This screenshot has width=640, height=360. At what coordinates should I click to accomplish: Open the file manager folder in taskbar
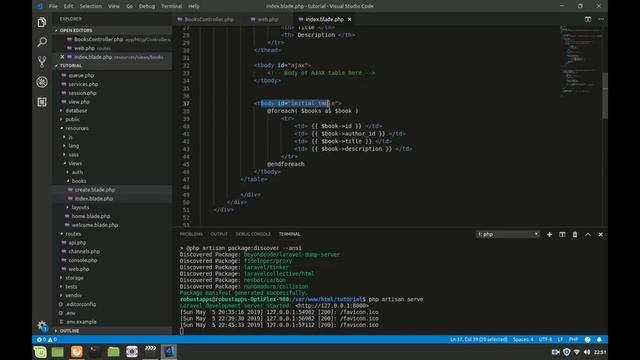pyautogui.click(x=113, y=352)
